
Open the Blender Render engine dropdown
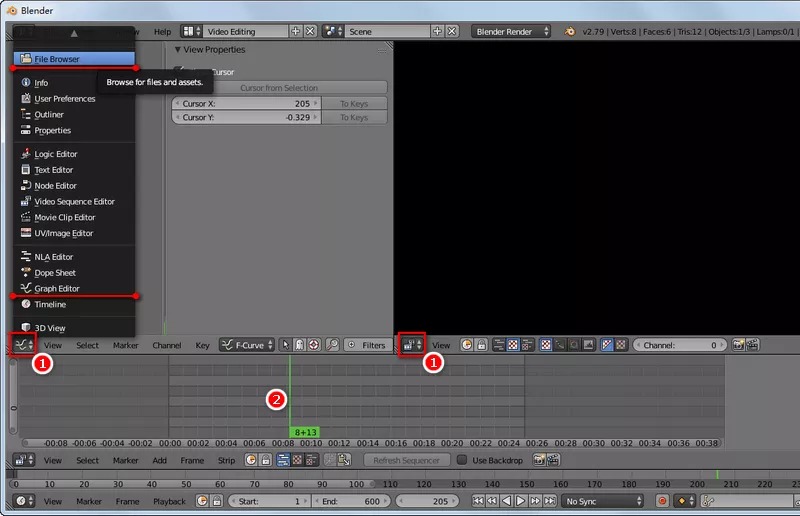coord(511,32)
